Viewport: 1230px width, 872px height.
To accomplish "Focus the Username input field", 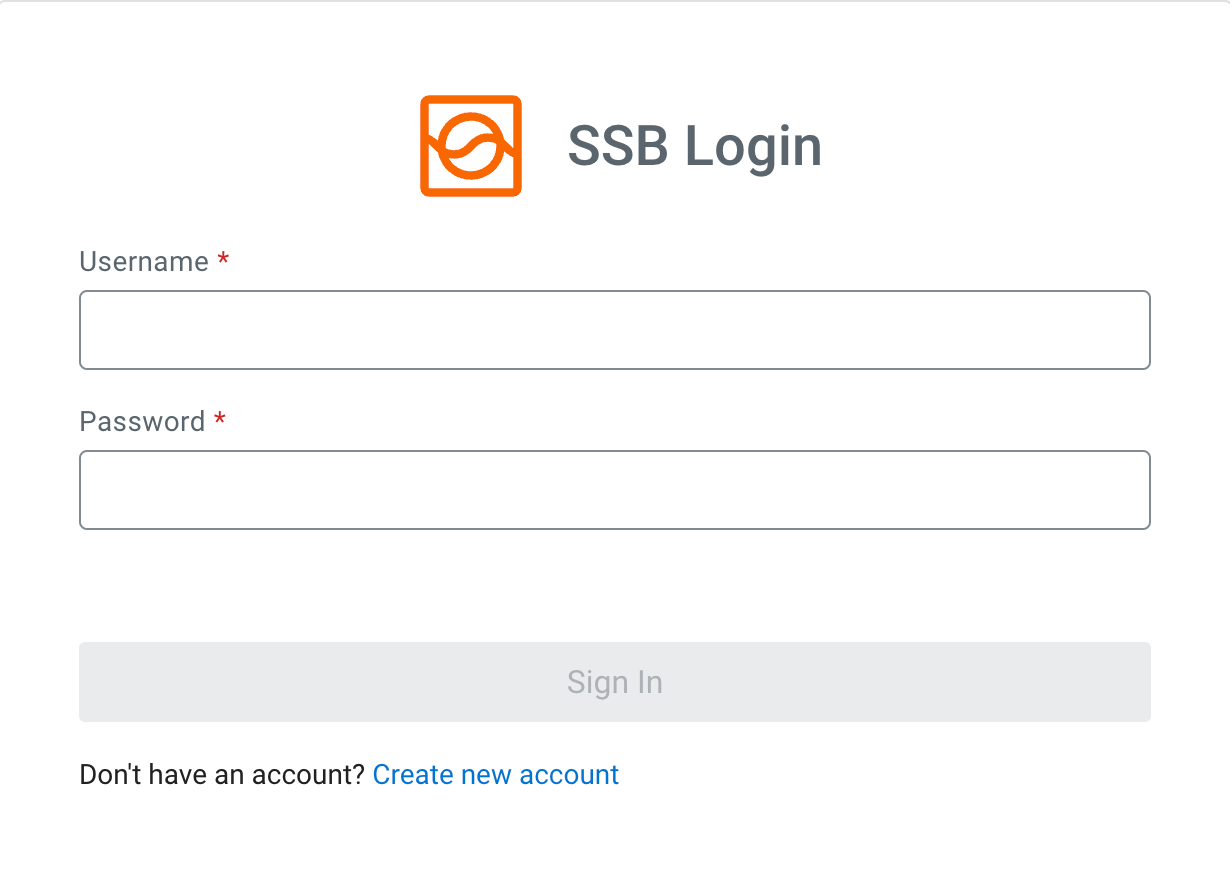I will coord(614,330).
